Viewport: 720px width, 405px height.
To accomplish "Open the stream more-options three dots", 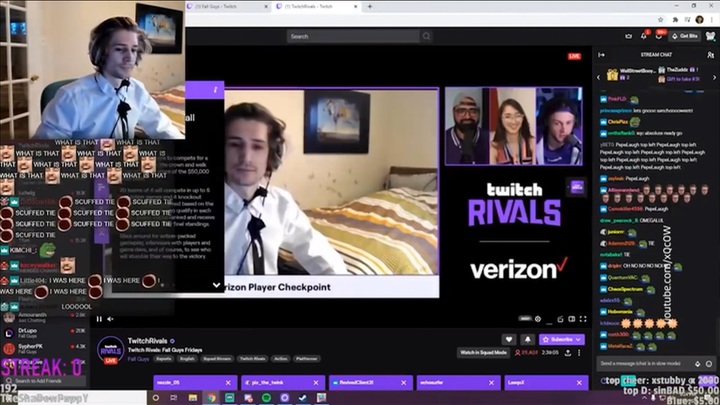I will 579,353.
